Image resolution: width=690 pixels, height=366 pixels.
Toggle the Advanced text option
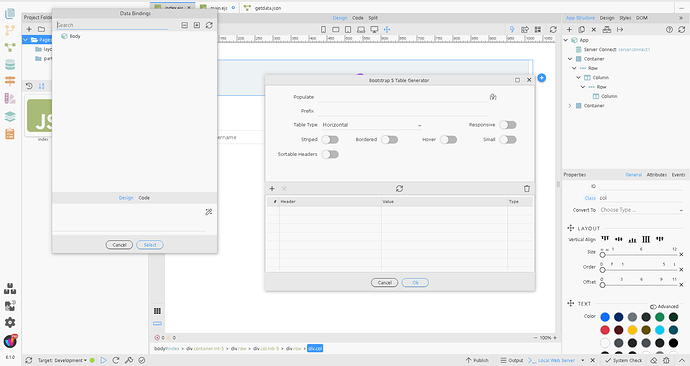tap(653, 307)
